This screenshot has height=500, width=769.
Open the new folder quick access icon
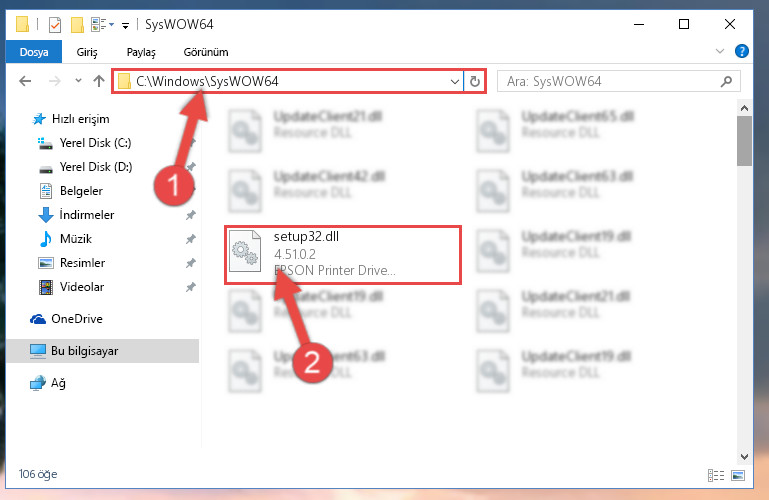pyautogui.click(x=77, y=25)
